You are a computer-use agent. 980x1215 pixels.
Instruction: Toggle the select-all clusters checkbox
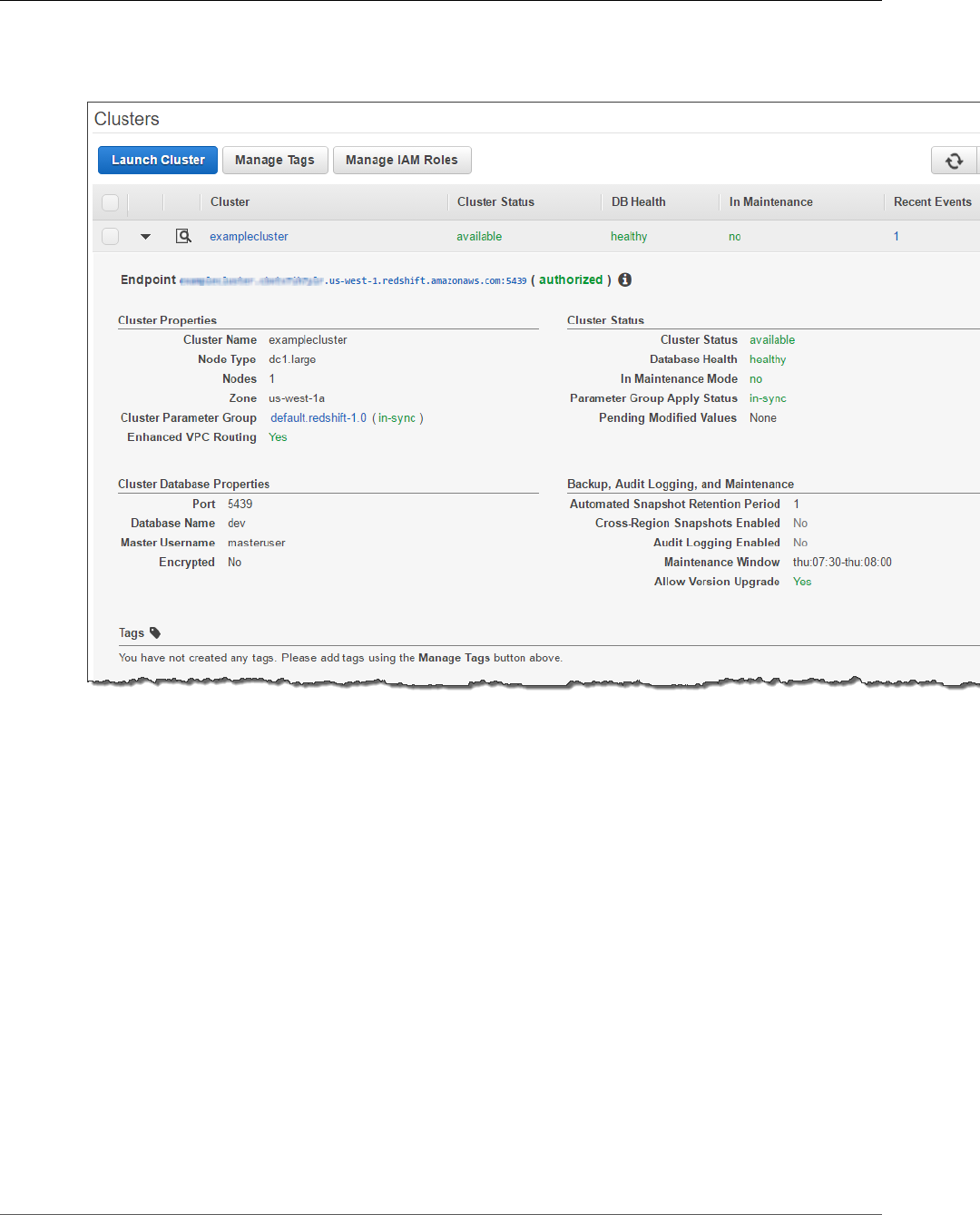111,202
